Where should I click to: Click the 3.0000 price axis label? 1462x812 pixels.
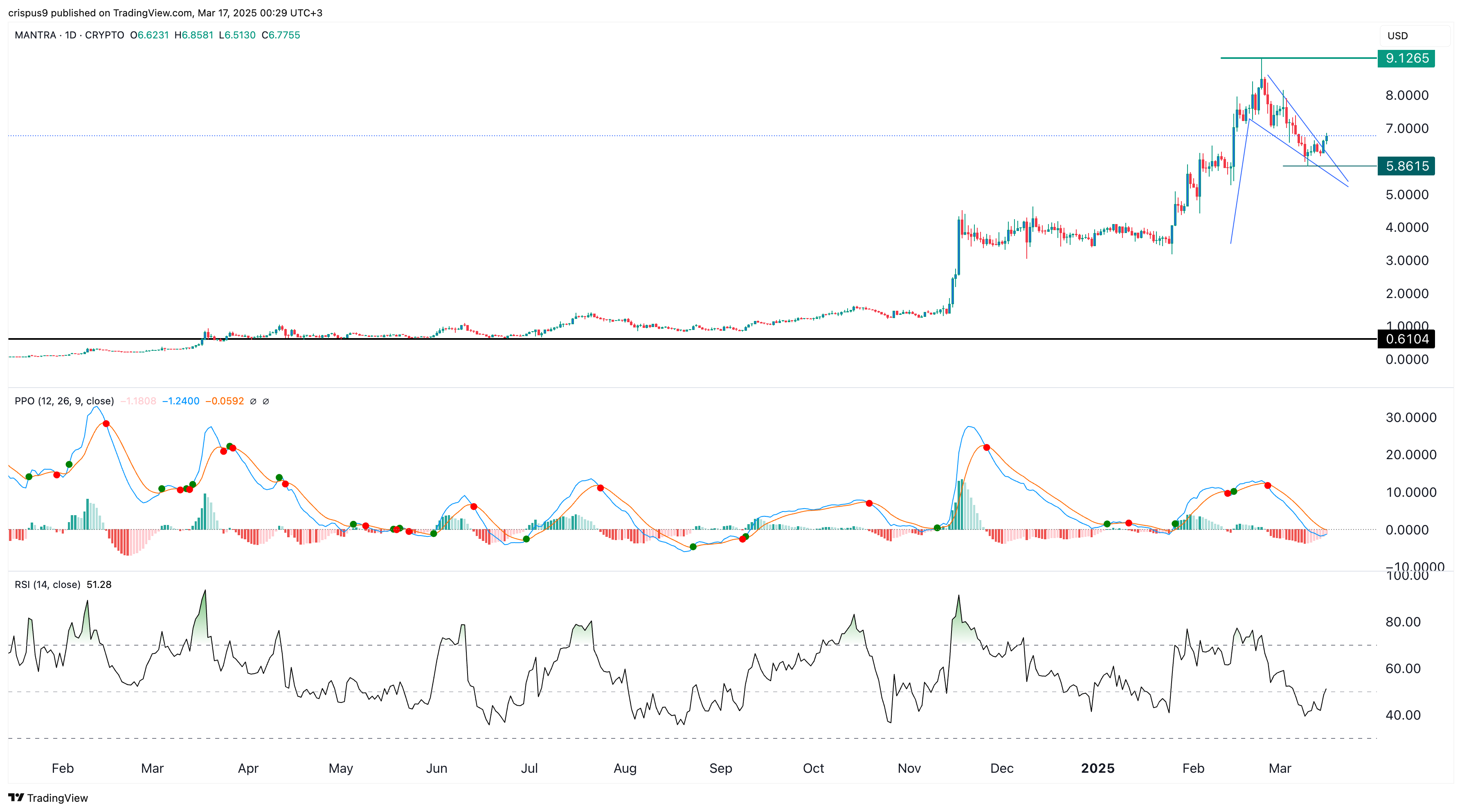pos(1407,260)
